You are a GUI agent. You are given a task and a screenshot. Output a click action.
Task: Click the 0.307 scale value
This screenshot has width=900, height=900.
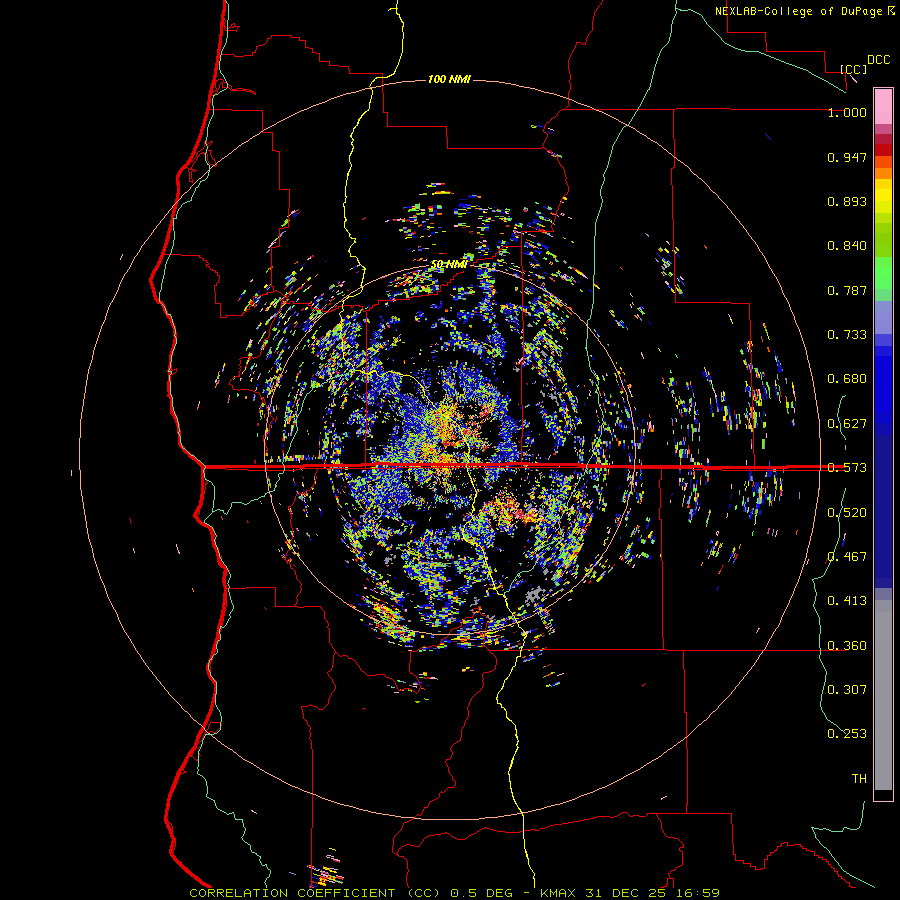tap(847, 690)
